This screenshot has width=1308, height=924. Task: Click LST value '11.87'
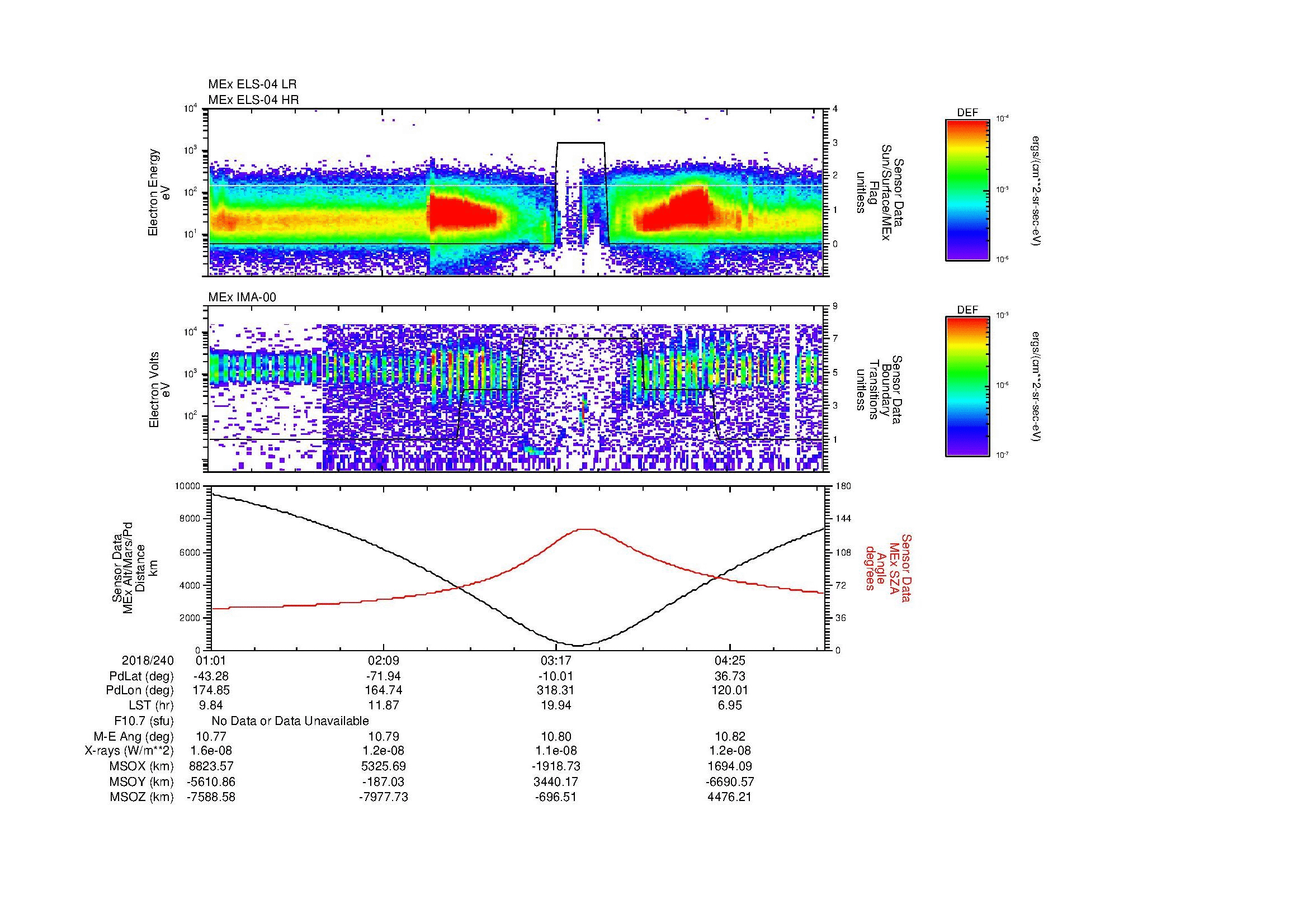tap(384, 705)
